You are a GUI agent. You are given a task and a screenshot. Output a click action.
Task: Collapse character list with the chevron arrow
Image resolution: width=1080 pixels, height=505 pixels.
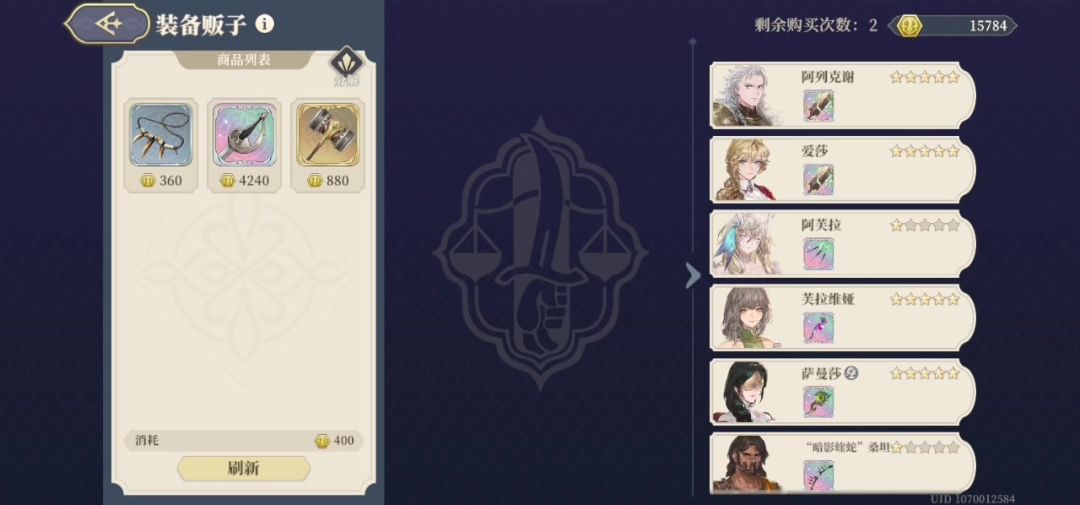(x=692, y=276)
